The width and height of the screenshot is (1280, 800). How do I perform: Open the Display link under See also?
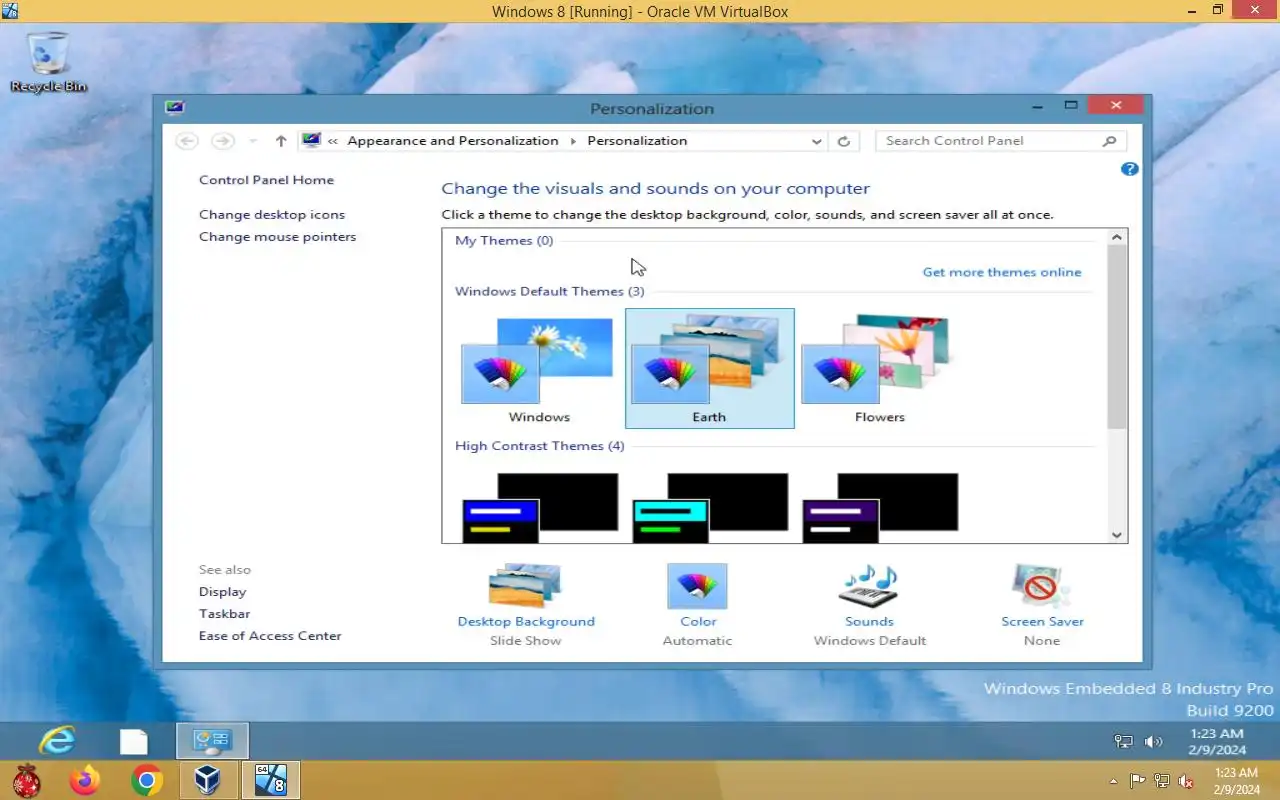pos(222,592)
